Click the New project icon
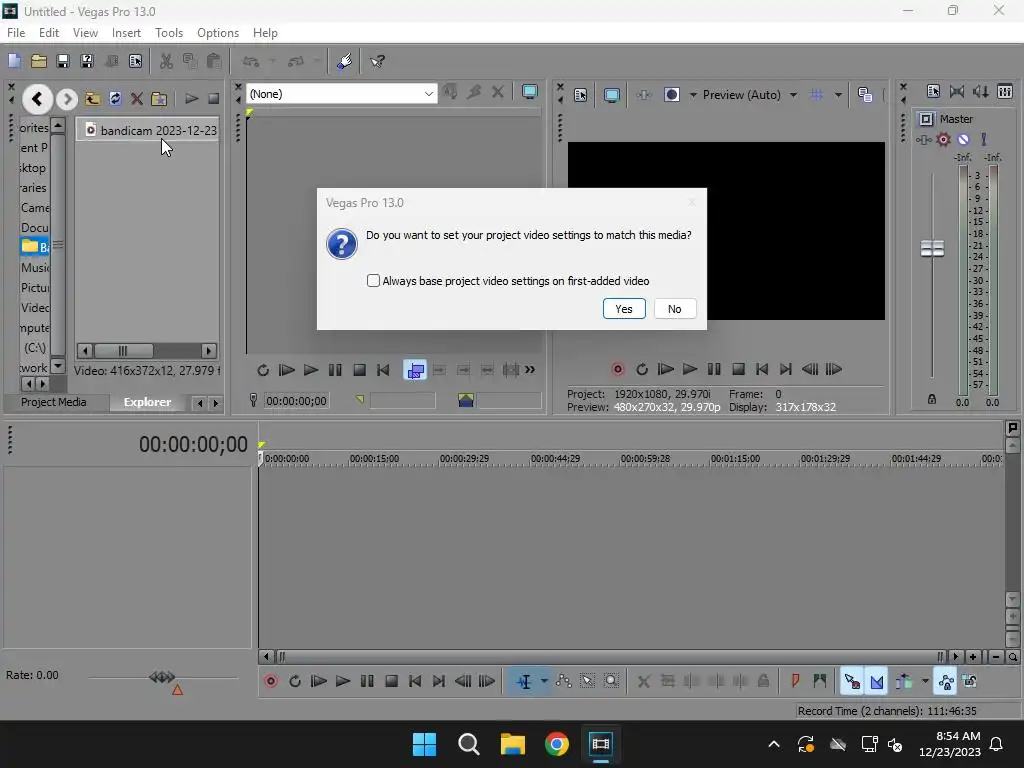Viewport: 1024px width, 768px height. click(14, 61)
